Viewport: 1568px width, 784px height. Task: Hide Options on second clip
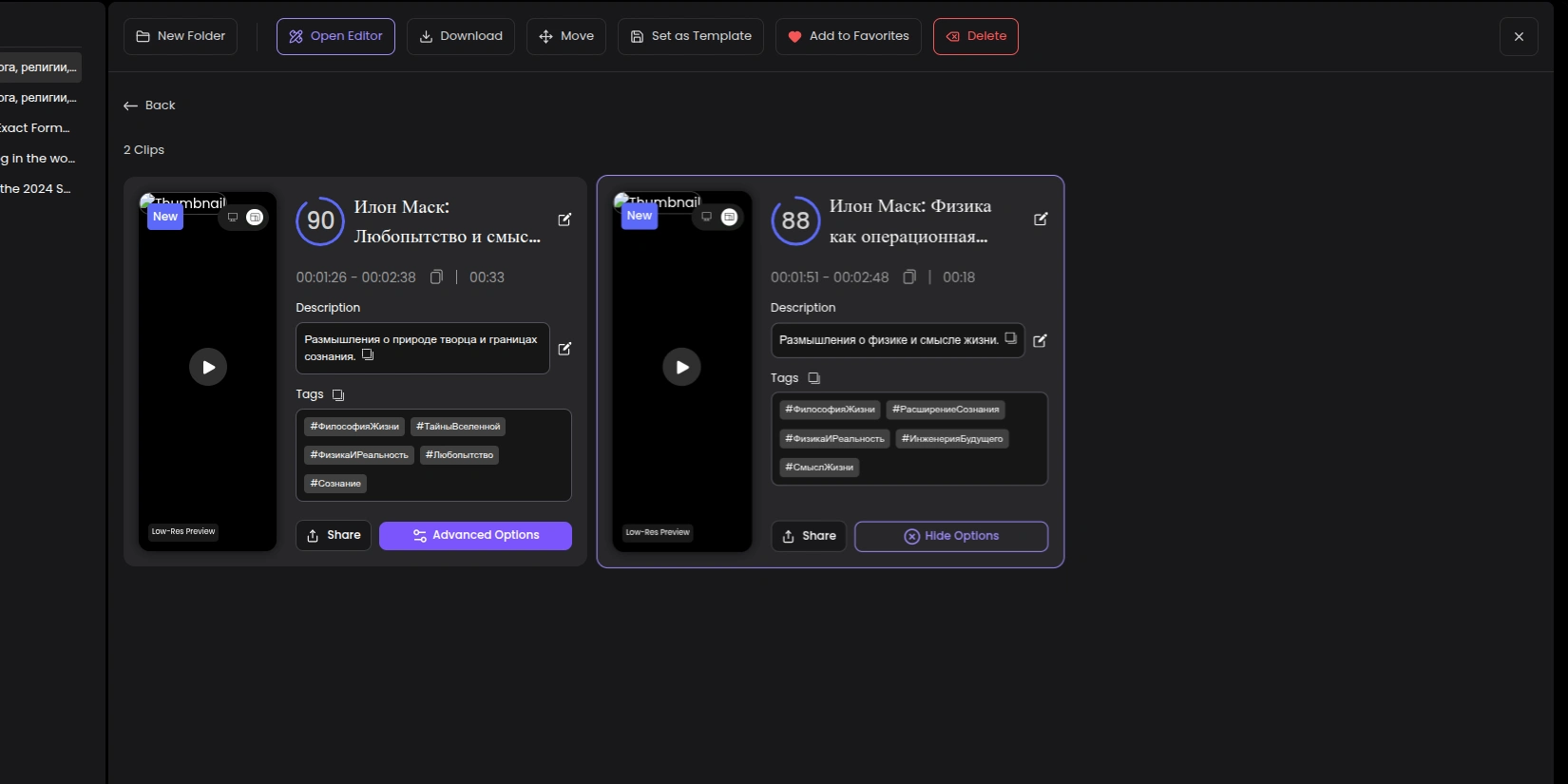[x=951, y=537]
